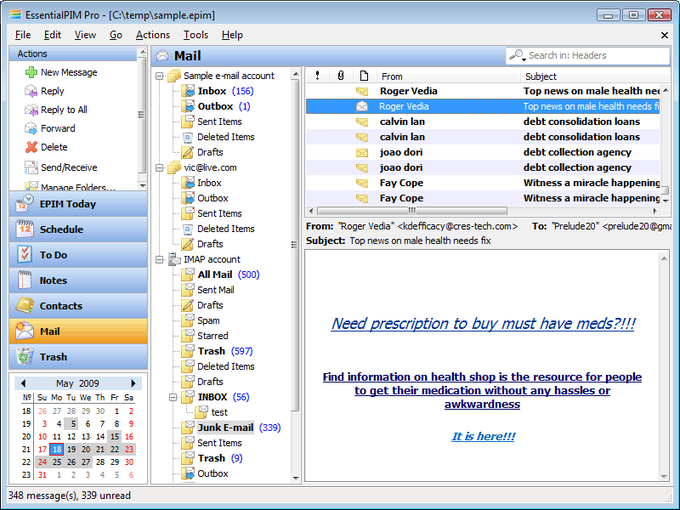This screenshot has width=680, height=510.
Task: Click the message preview vertical scrollbar
Action: [664, 366]
